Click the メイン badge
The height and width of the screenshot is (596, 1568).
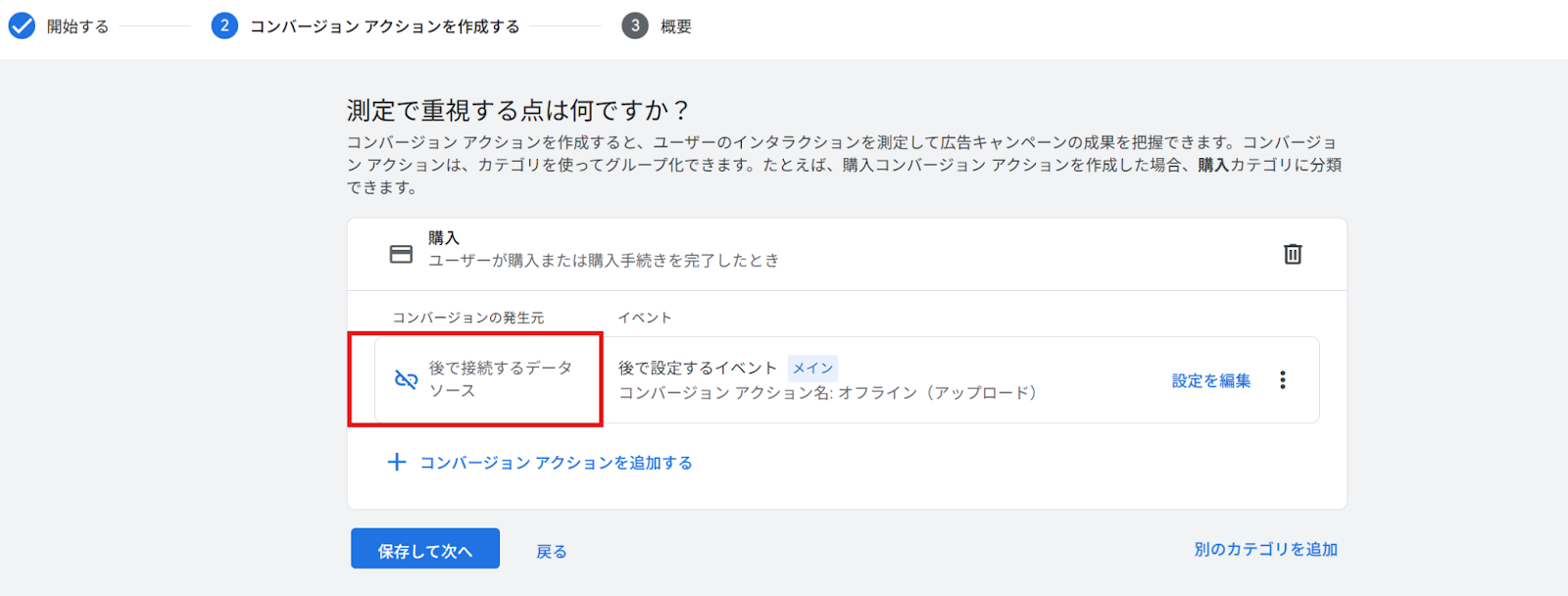[812, 368]
